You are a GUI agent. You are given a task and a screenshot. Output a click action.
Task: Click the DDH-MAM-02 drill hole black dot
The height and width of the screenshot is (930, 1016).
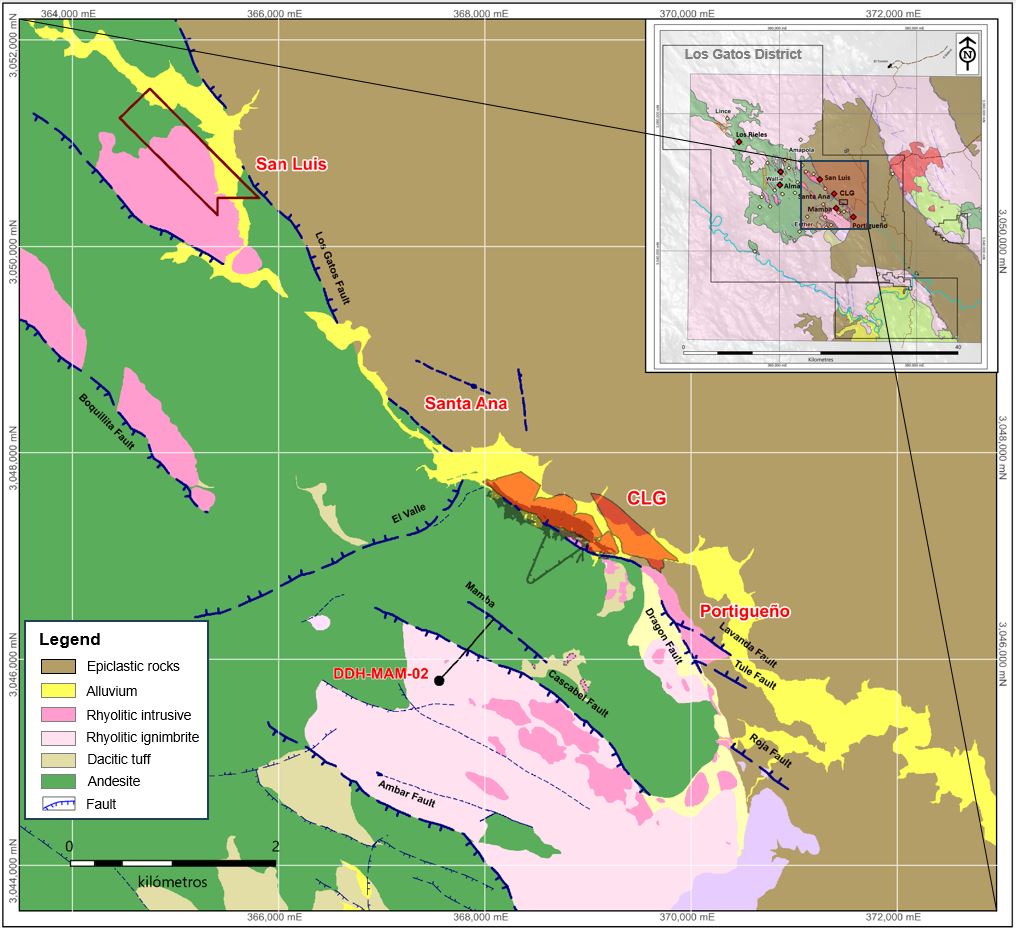pyautogui.click(x=439, y=680)
